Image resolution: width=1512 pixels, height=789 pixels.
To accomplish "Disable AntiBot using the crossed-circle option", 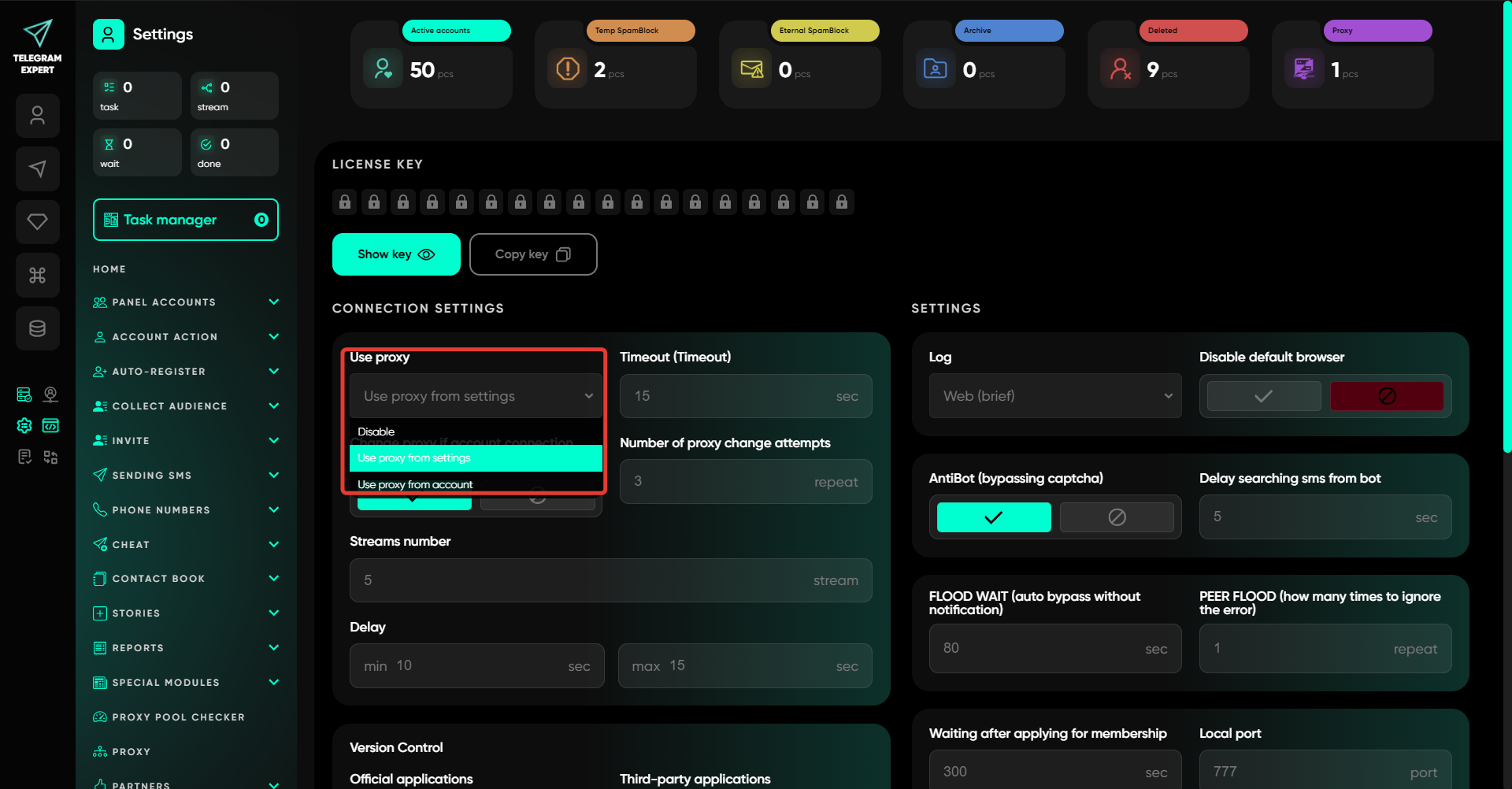I will pyautogui.click(x=1116, y=517).
